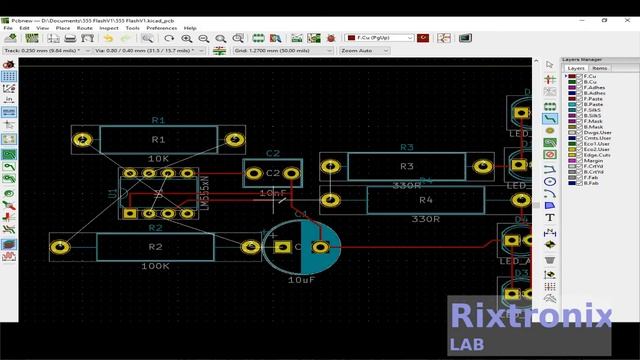Toggle visibility checkbox for the B.Cu layer
The height and width of the screenshot is (360, 640).
[x=579, y=82]
